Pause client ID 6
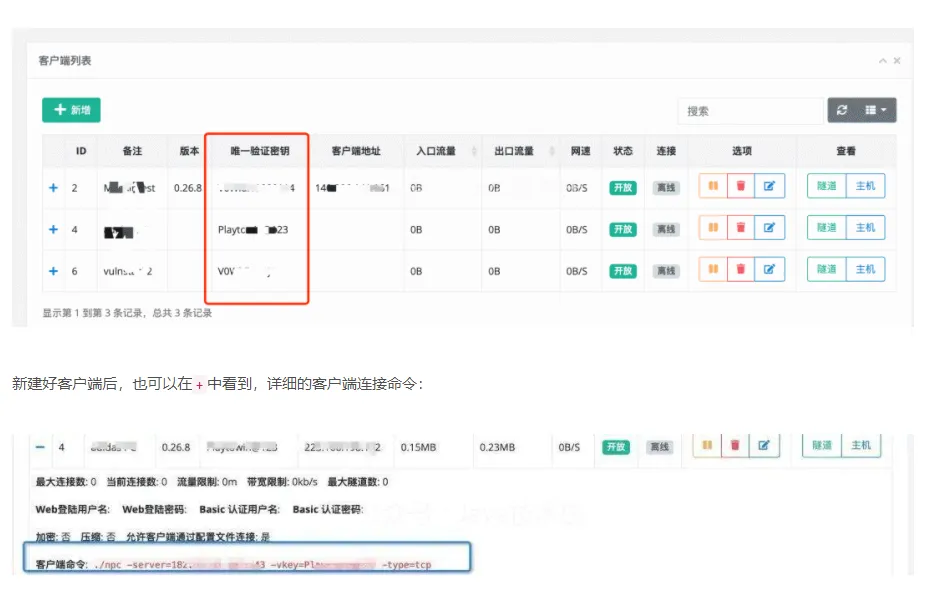This screenshot has height=600, width=925. tap(713, 270)
